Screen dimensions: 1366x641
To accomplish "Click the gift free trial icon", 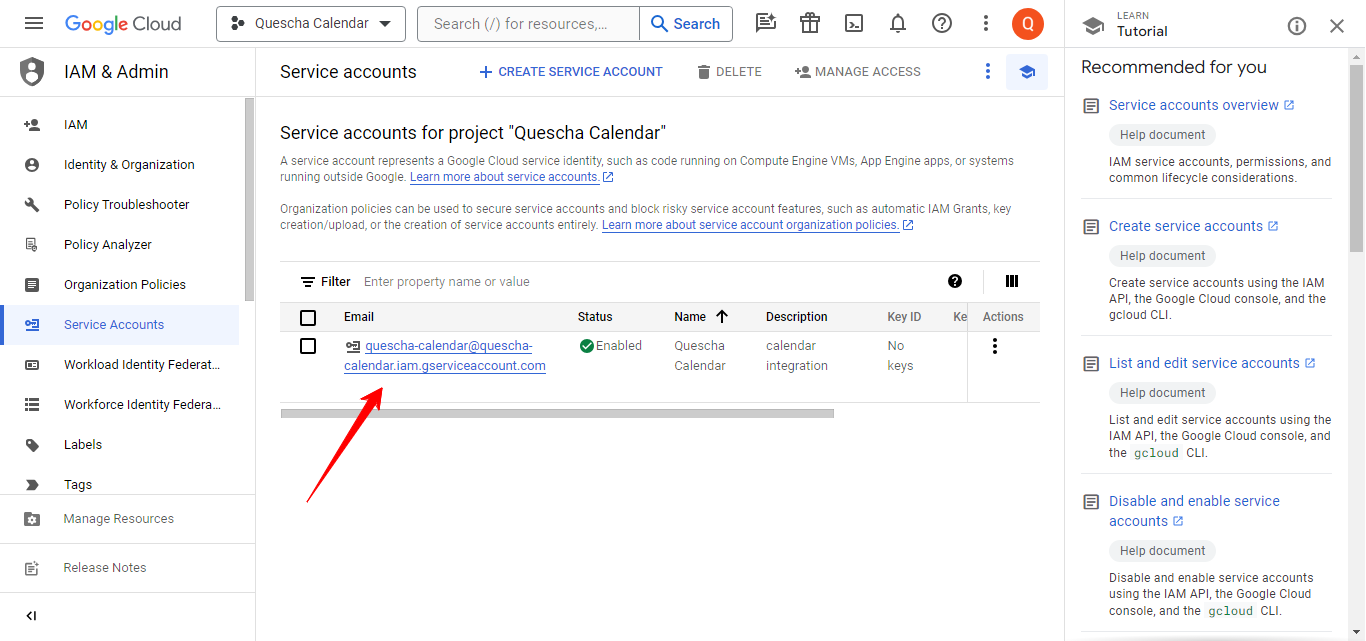I will (810, 23).
